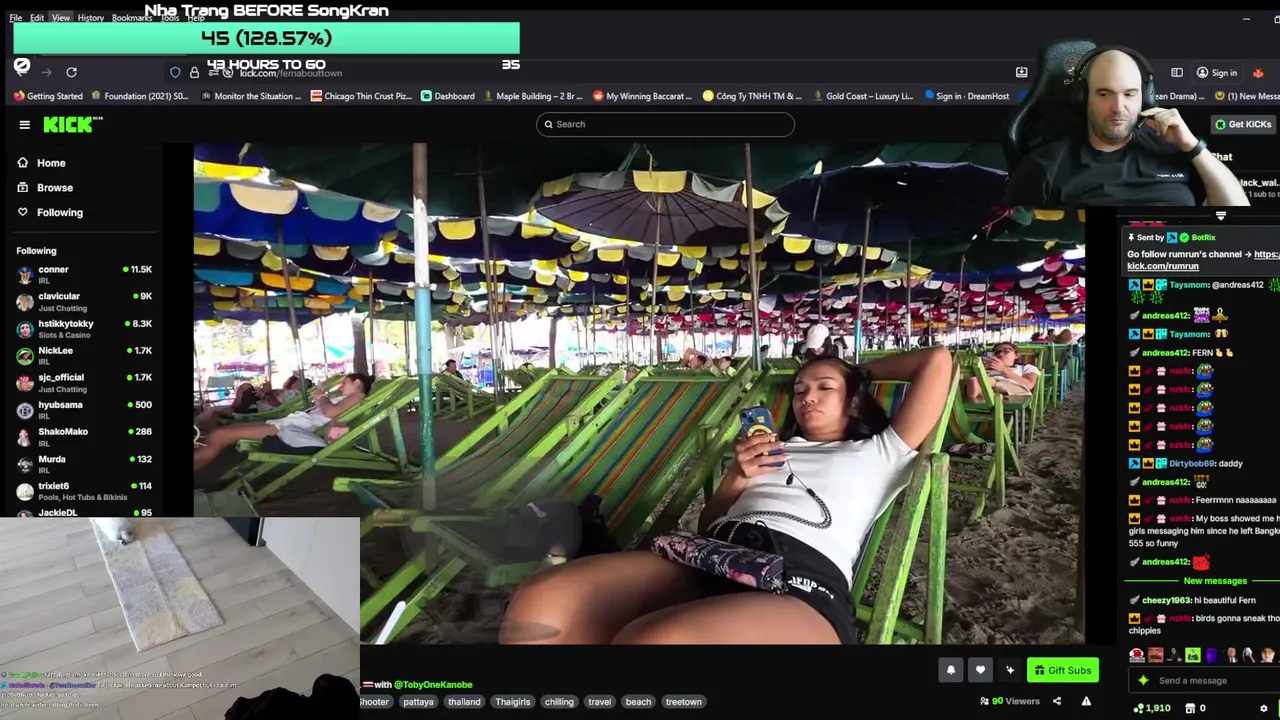This screenshot has width=1280, height=720.
Task: Click the pattaya stream tag
Action: pyautogui.click(x=418, y=702)
